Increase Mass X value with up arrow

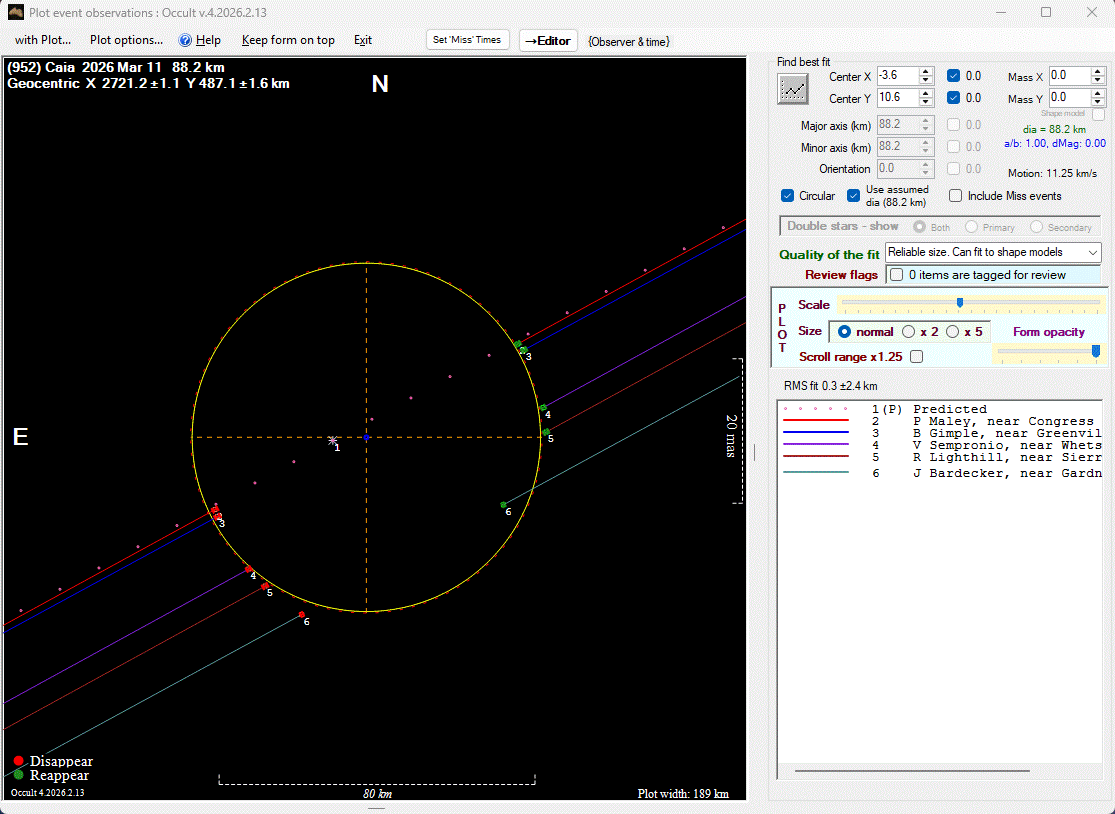[1099, 71]
